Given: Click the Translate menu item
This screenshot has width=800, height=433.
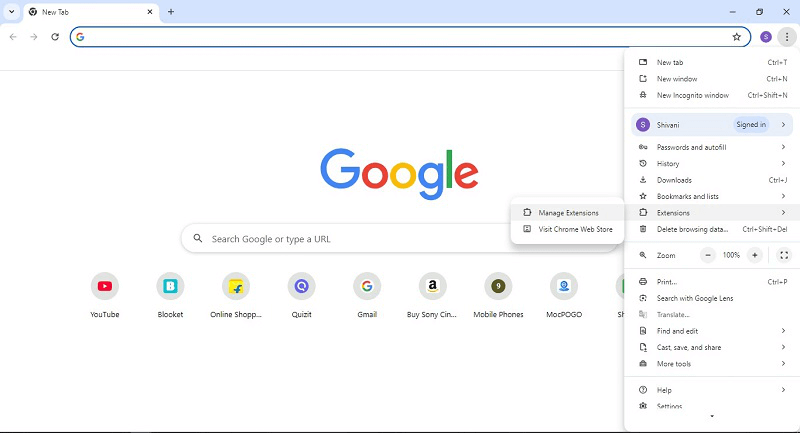Looking at the screenshot, I should (x=712, y=314).
